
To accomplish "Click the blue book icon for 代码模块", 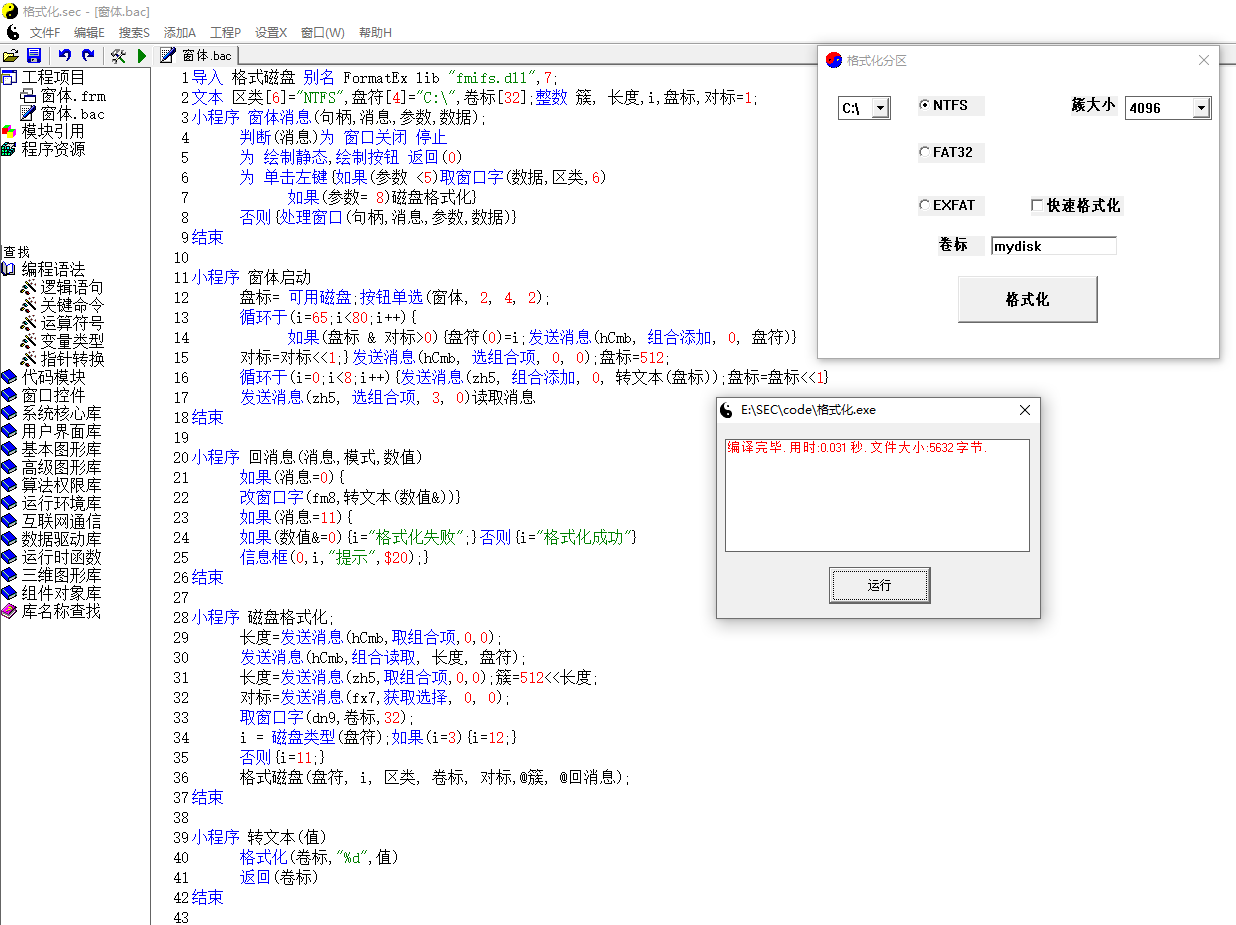I will (9, 377).
